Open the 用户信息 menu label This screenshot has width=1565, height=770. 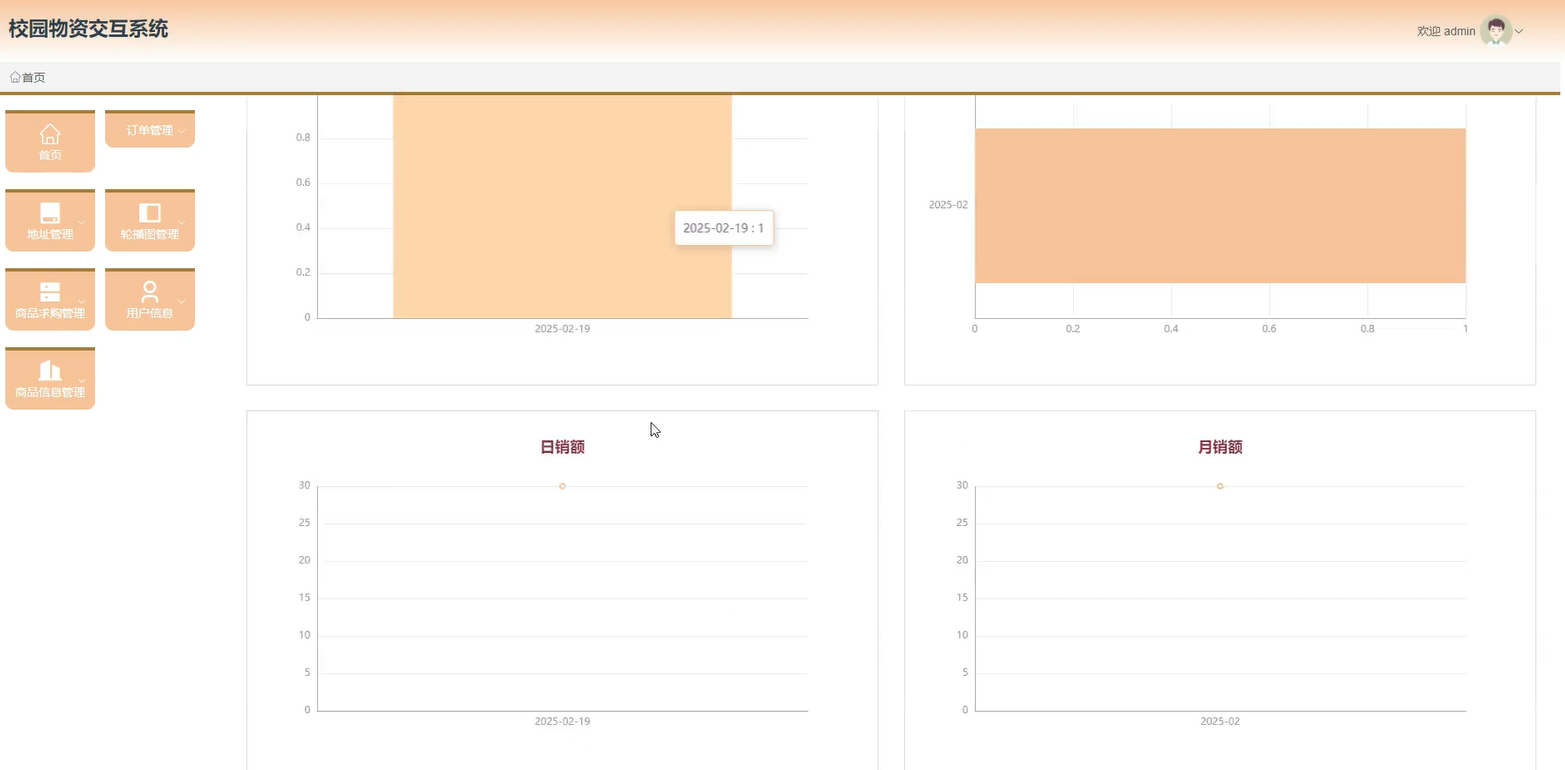(x=150, y=313)
